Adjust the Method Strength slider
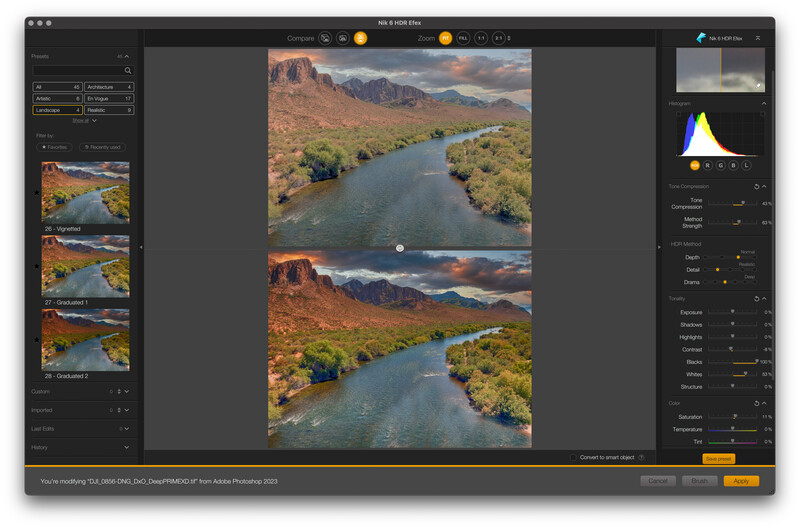This screenshot has width=800, height=528. coord(732,222)
